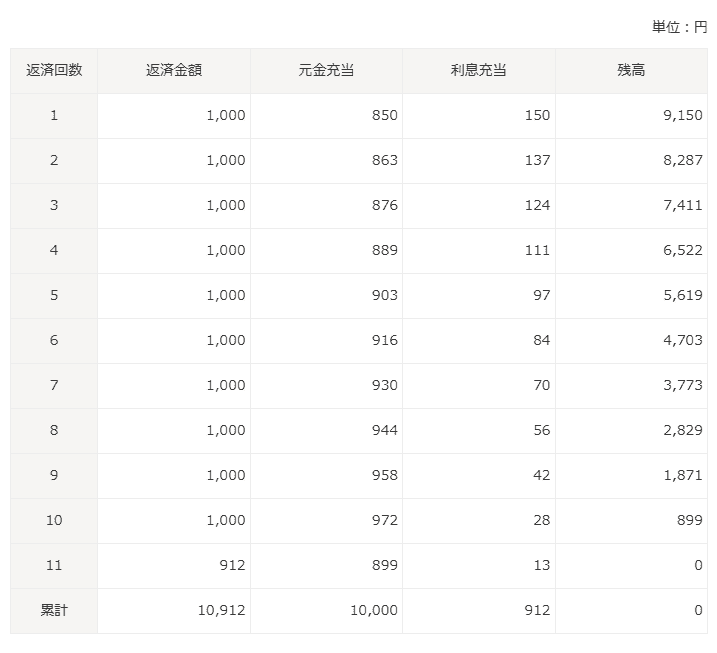
Task: Click interest value 124 in row 3
Action: click(537, 205)
